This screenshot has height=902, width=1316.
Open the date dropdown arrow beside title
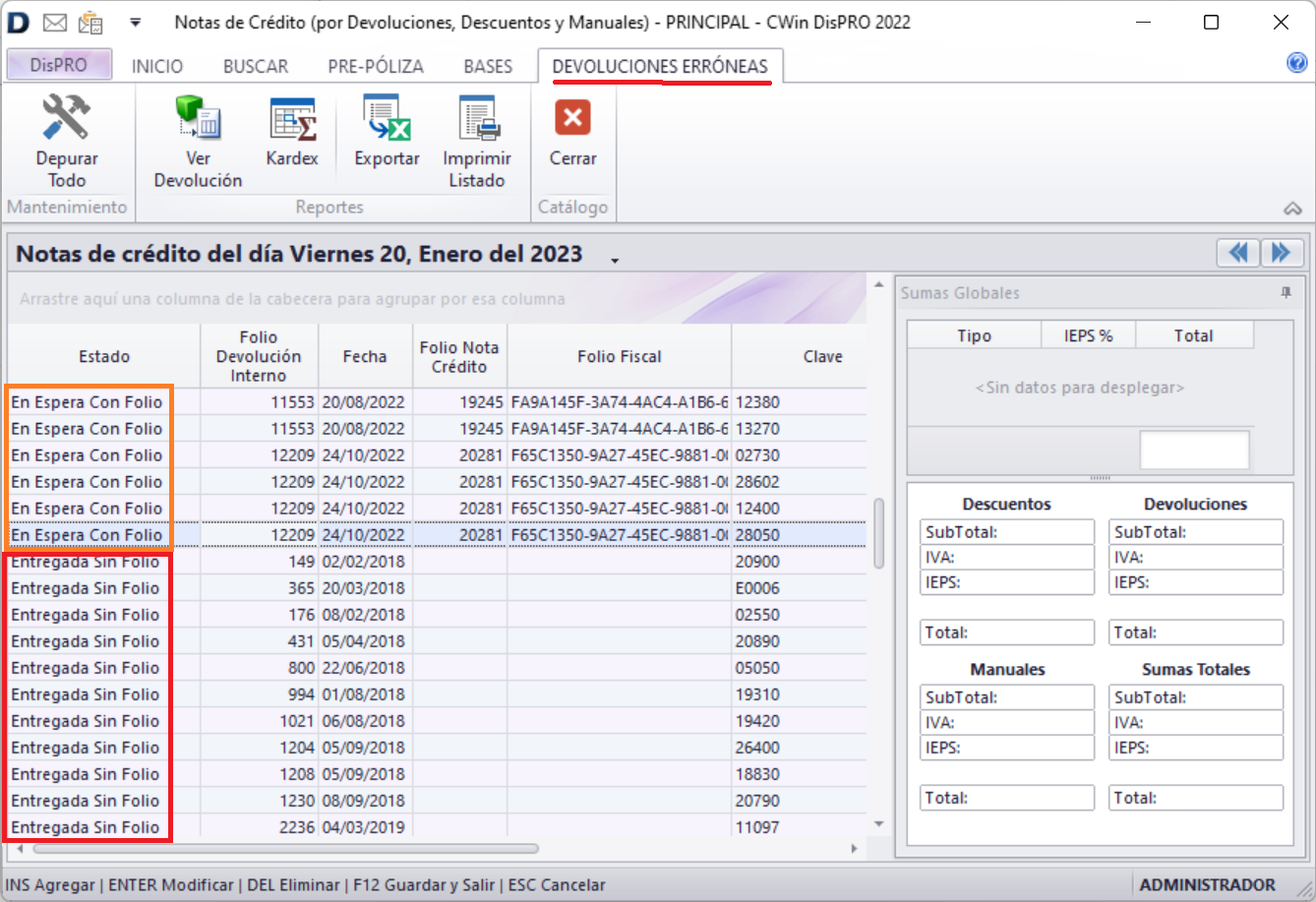coord(615,260)
